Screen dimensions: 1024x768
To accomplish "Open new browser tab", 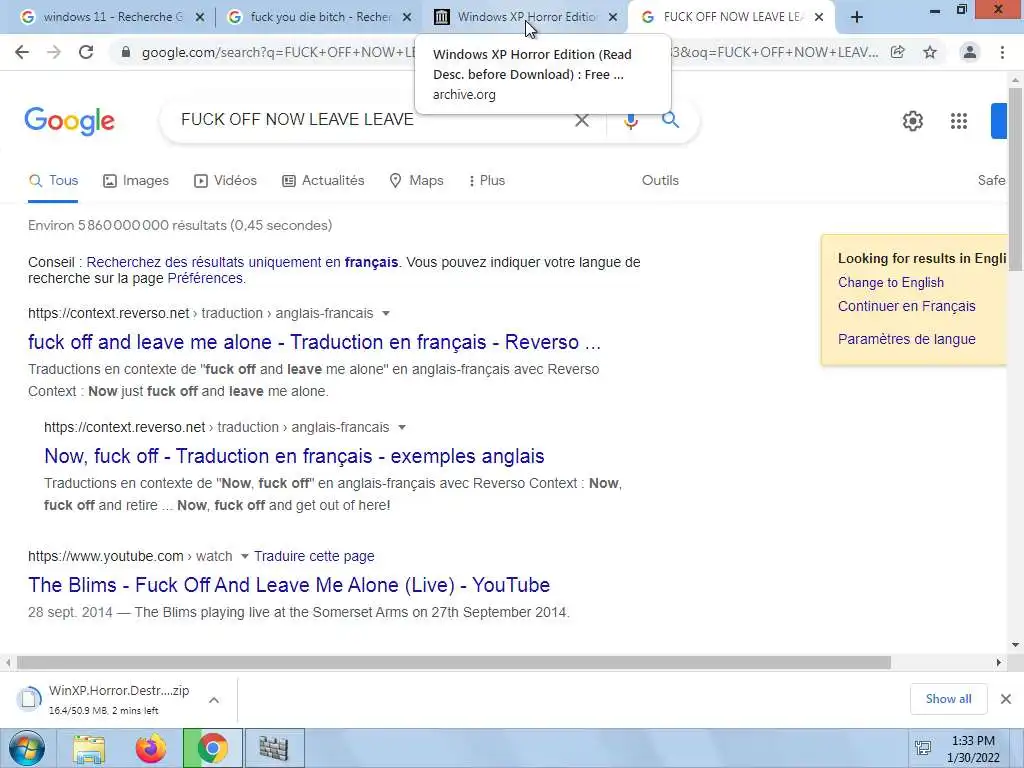I will (x=857, y=18).
